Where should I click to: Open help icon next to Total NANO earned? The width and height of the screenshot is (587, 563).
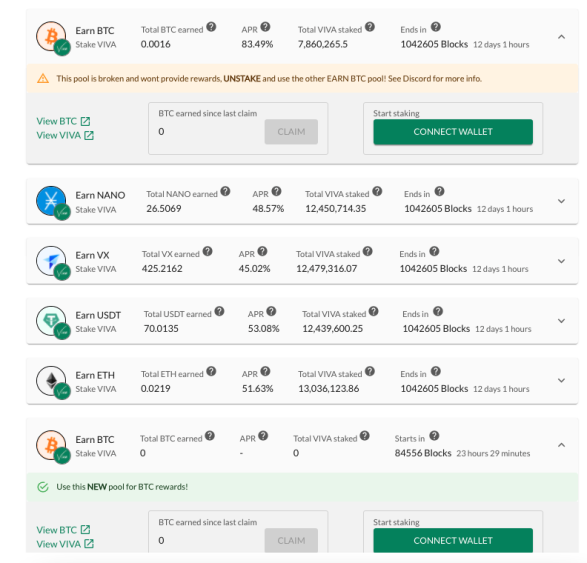pos(225,191)
